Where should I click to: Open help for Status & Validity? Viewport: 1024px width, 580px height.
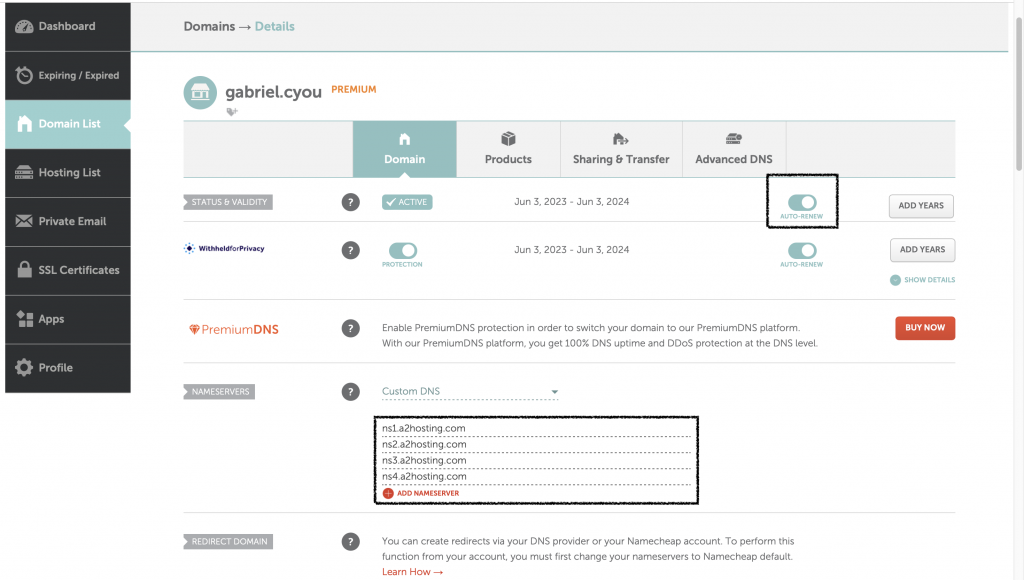(351, 202)
